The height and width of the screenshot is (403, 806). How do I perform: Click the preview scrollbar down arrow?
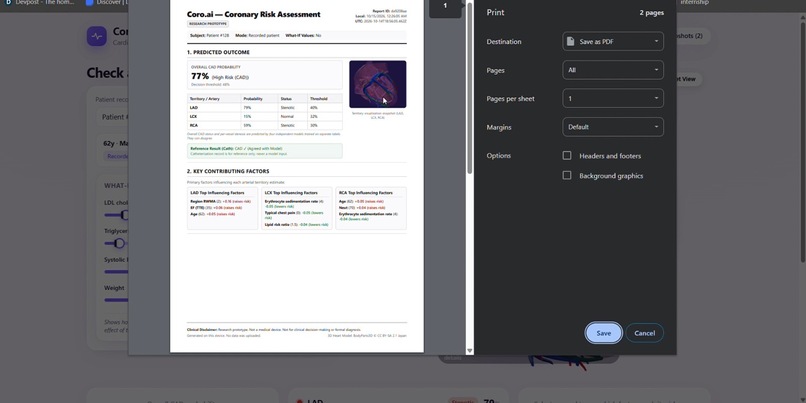469,351
